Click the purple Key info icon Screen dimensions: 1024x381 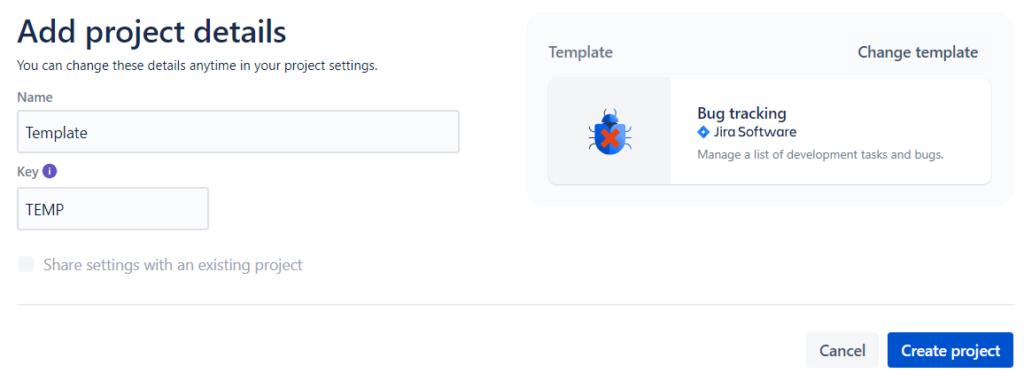pyautogui.click(x=50, y=171)
